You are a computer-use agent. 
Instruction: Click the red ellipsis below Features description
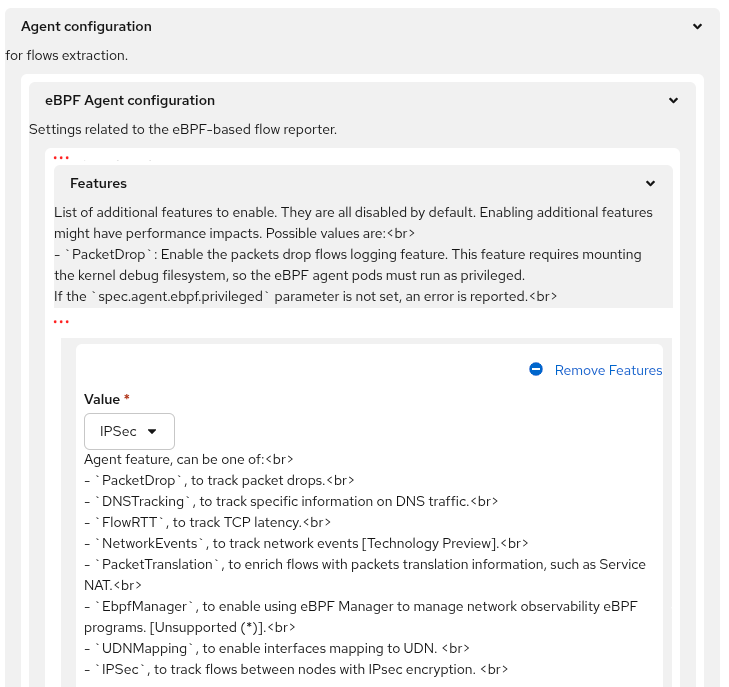[61, 322]
